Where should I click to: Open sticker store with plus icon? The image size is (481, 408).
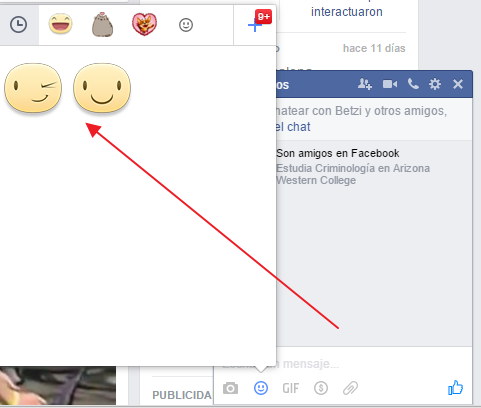point(255,25)
